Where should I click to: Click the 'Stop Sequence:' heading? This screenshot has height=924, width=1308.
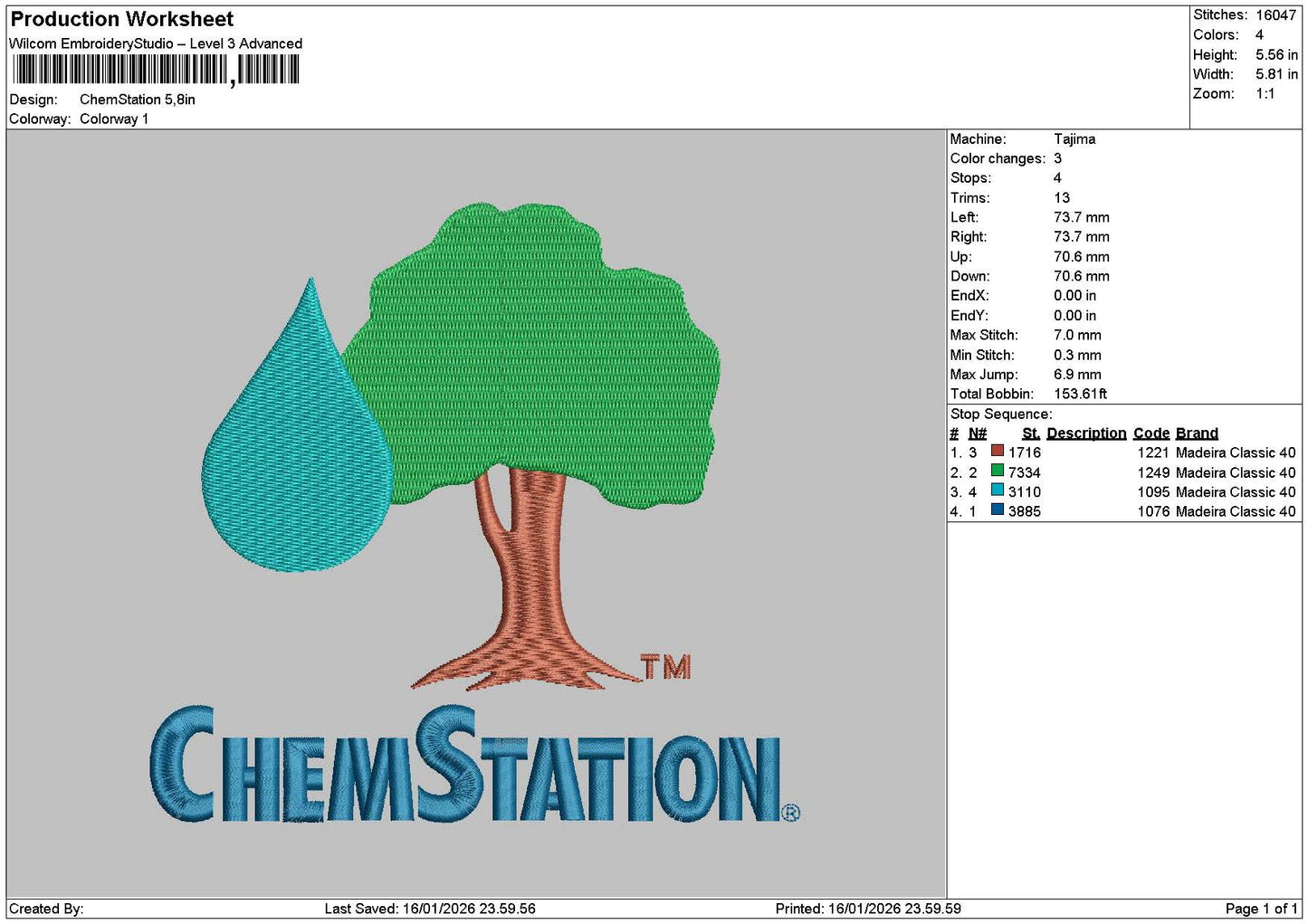tap(1001, 414)
